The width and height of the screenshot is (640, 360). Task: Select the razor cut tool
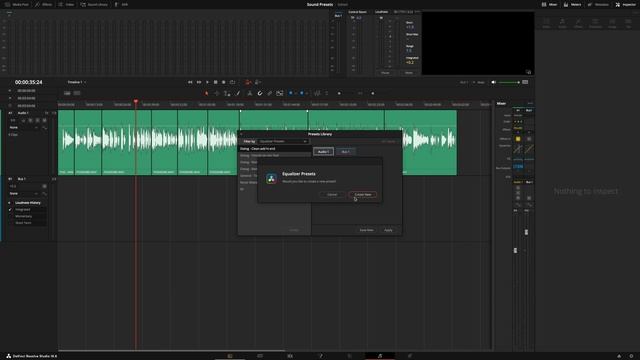249,93
